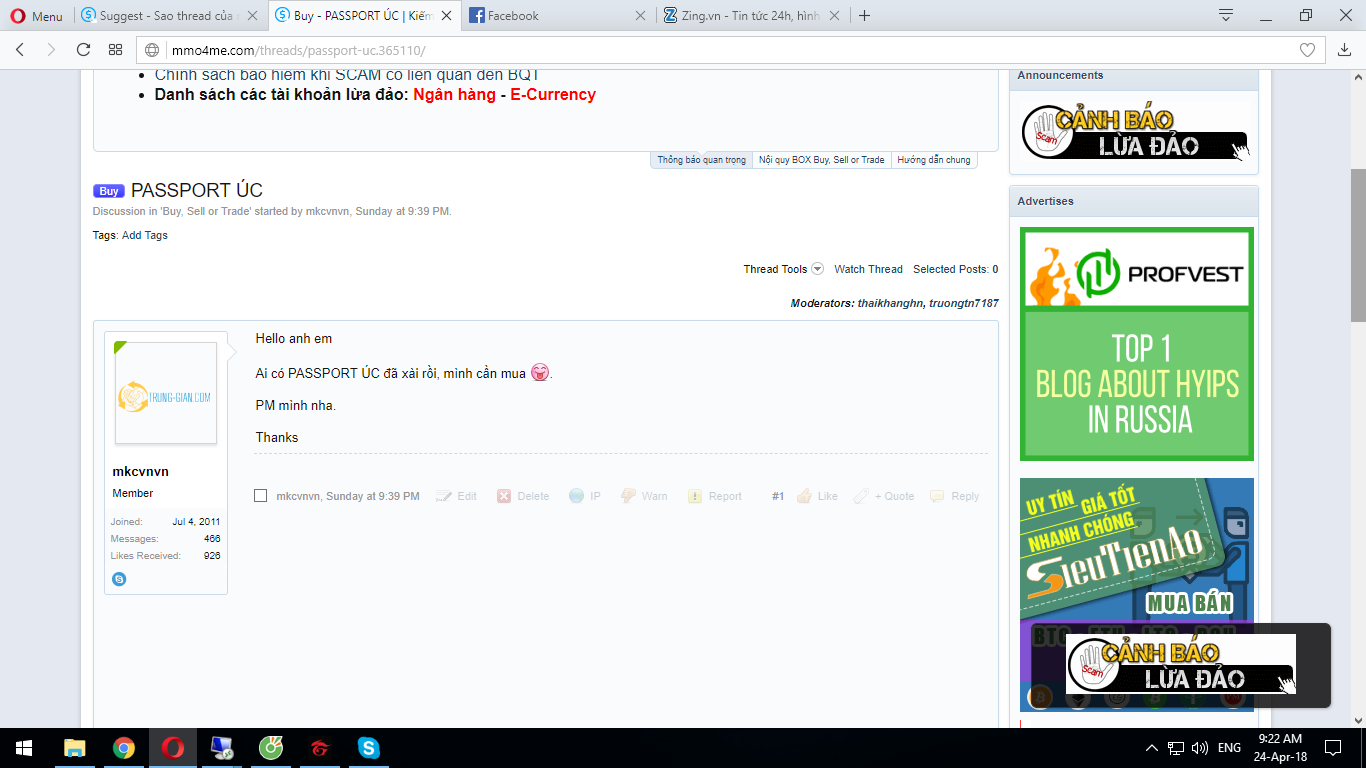Open the Sunday at 9:39 PM post timestamp
This screenshot has height=768, width=1366.
[x=373, y=496]
